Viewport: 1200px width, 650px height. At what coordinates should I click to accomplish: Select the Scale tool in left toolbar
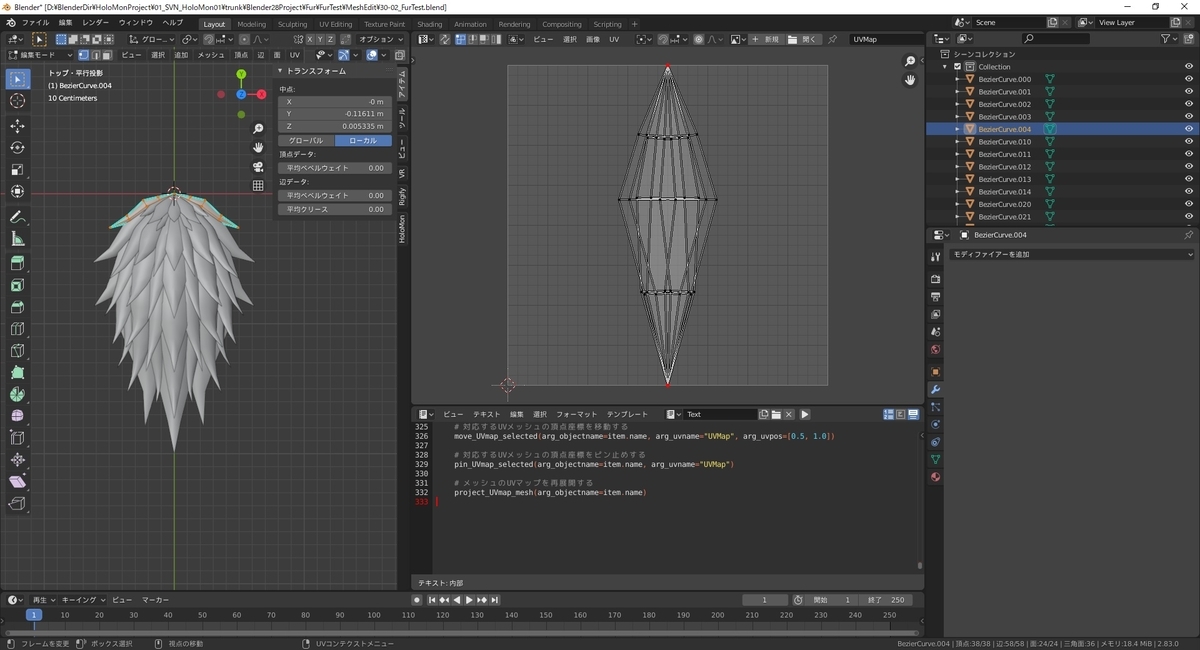(x=17, y=170)
